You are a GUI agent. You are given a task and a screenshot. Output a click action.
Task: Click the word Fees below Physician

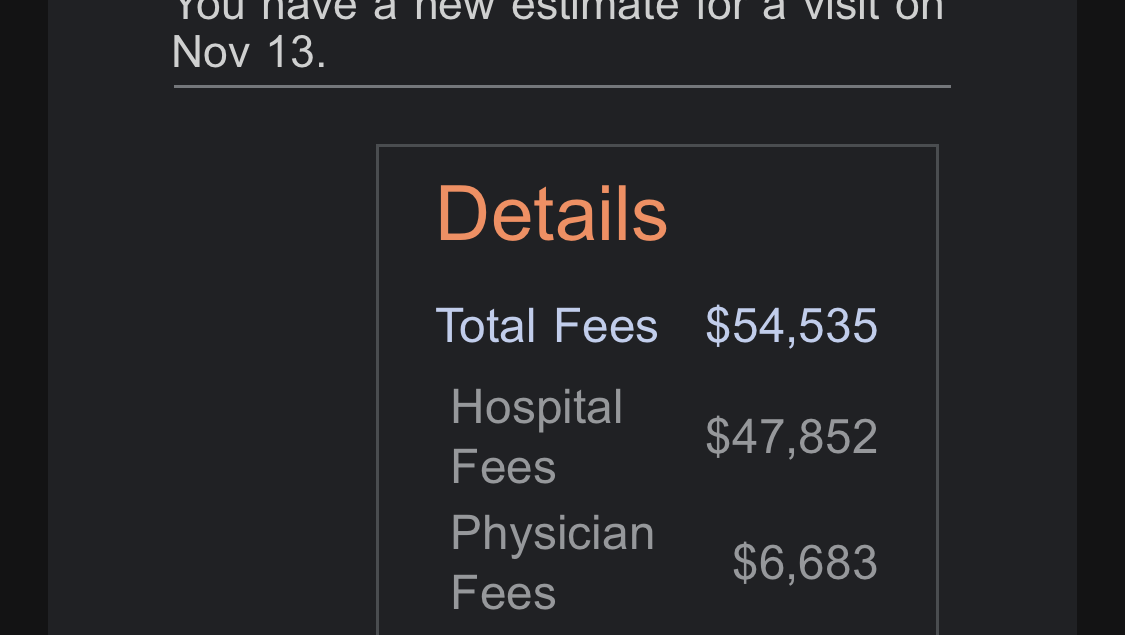[504, 593]
